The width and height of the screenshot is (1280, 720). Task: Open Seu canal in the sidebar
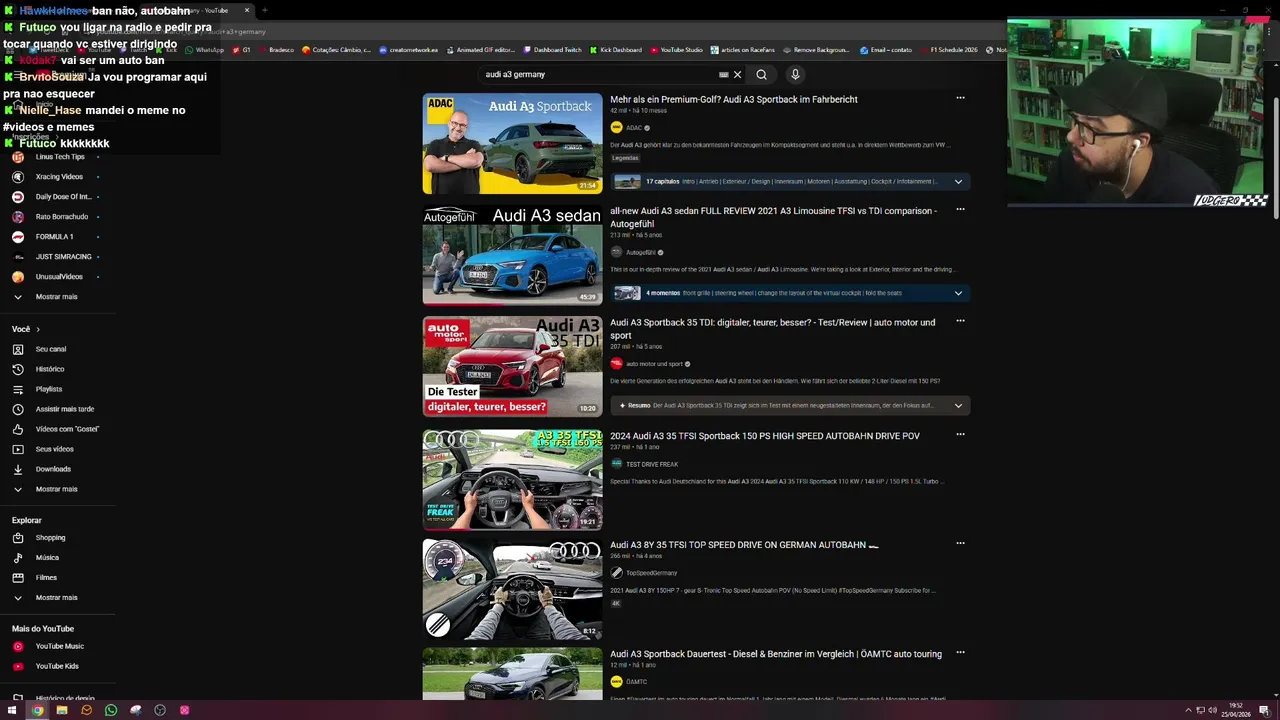click(x=51, y=349)
